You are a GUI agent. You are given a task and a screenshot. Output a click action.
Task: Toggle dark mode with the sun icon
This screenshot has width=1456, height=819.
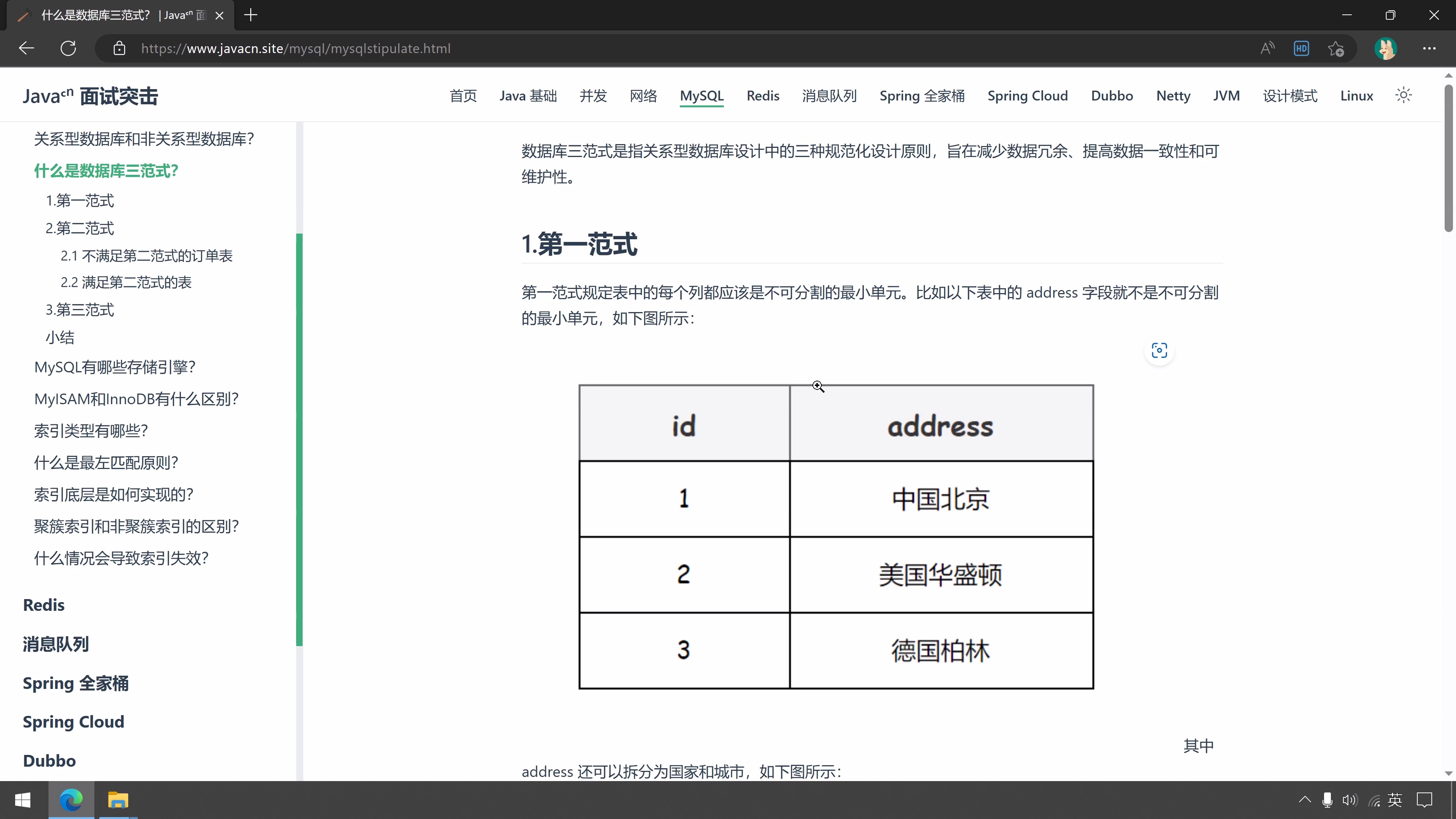coord(1404,95)
